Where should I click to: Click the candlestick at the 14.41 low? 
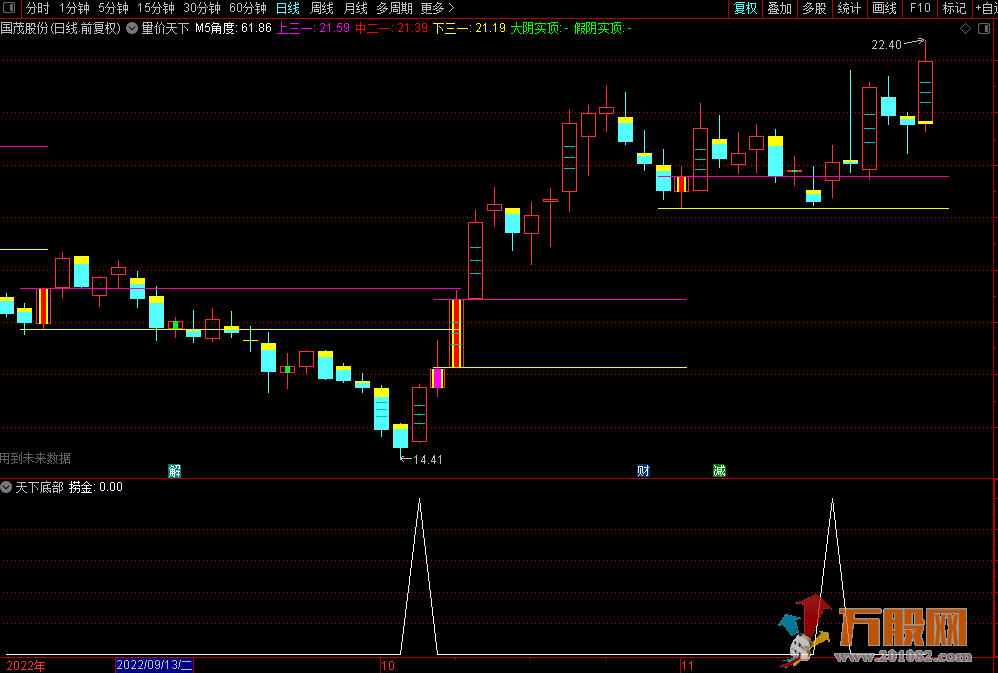[400, 436]
